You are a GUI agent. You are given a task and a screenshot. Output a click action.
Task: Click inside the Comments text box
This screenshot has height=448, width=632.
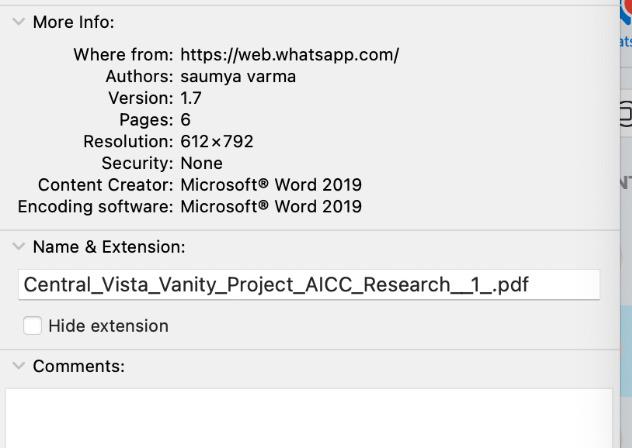point(309,418)
